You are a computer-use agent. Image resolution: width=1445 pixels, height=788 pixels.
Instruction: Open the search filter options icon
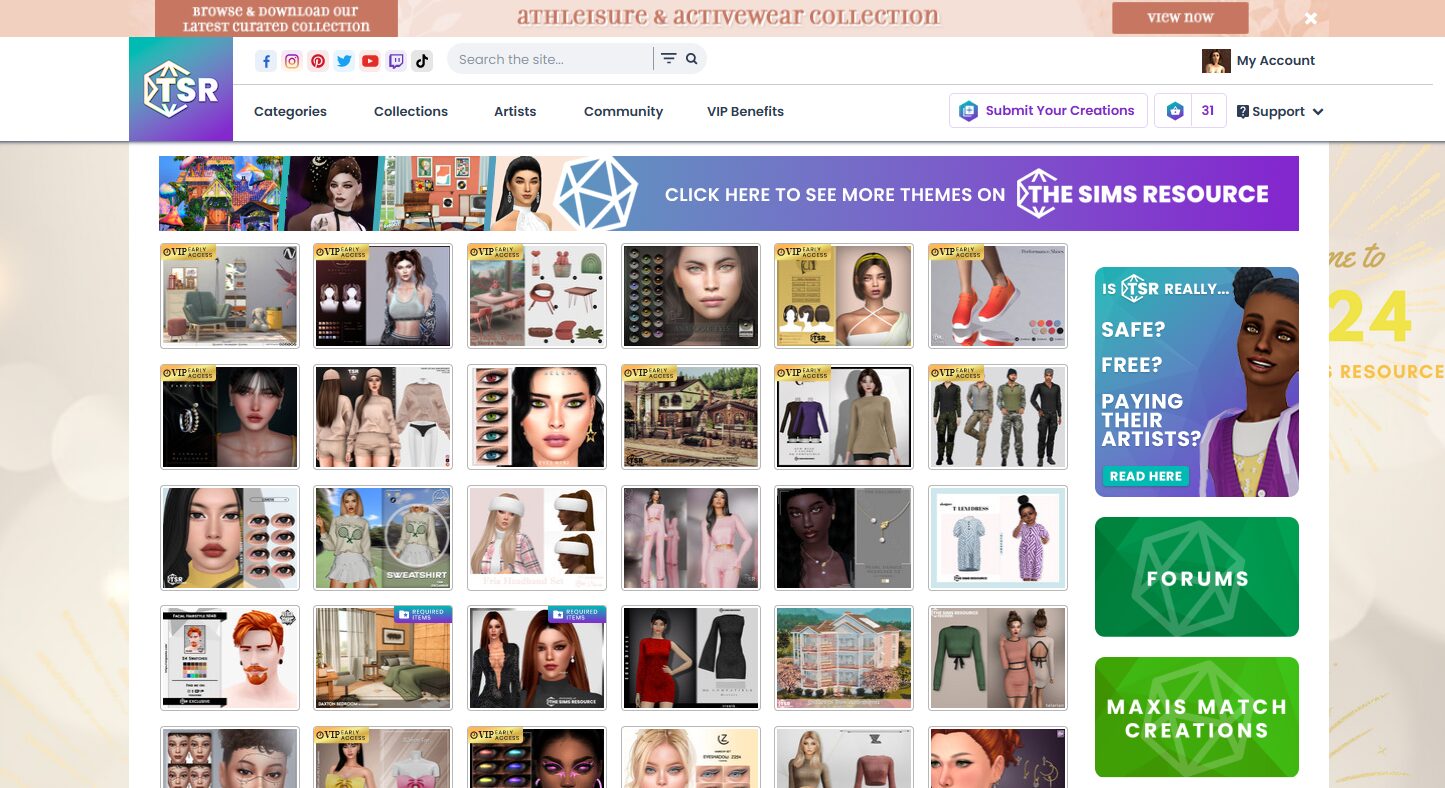click(668, 59)
